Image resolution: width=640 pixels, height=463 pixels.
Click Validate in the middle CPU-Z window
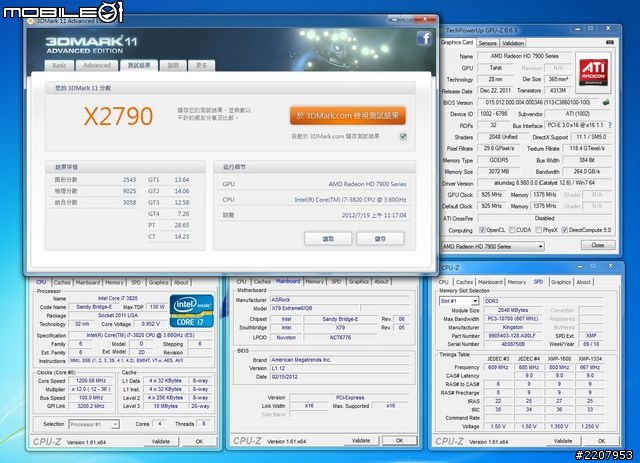coord(361,441)
